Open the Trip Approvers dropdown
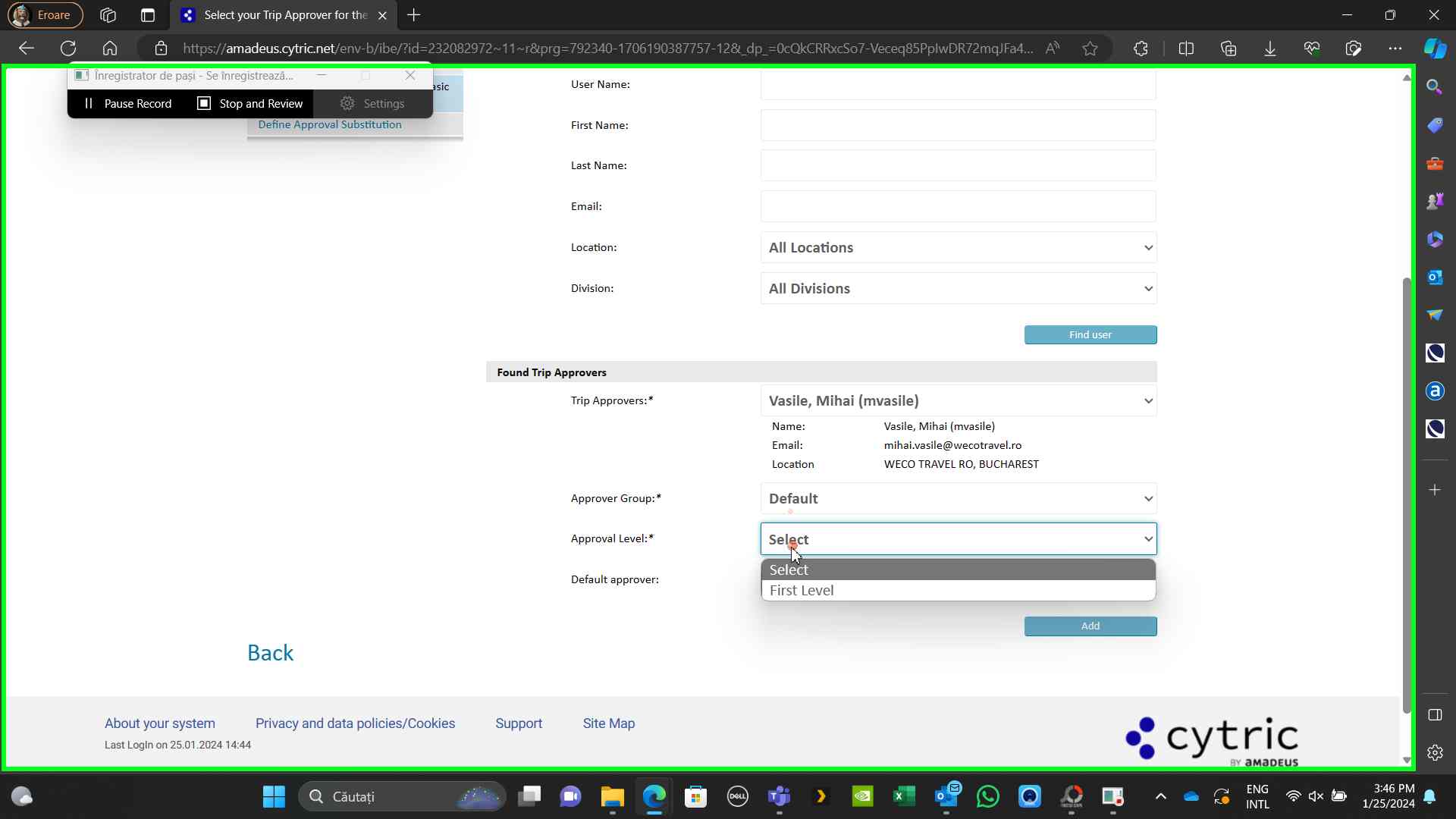Screen dimensions: 1456x819 [x=958, y=401]
